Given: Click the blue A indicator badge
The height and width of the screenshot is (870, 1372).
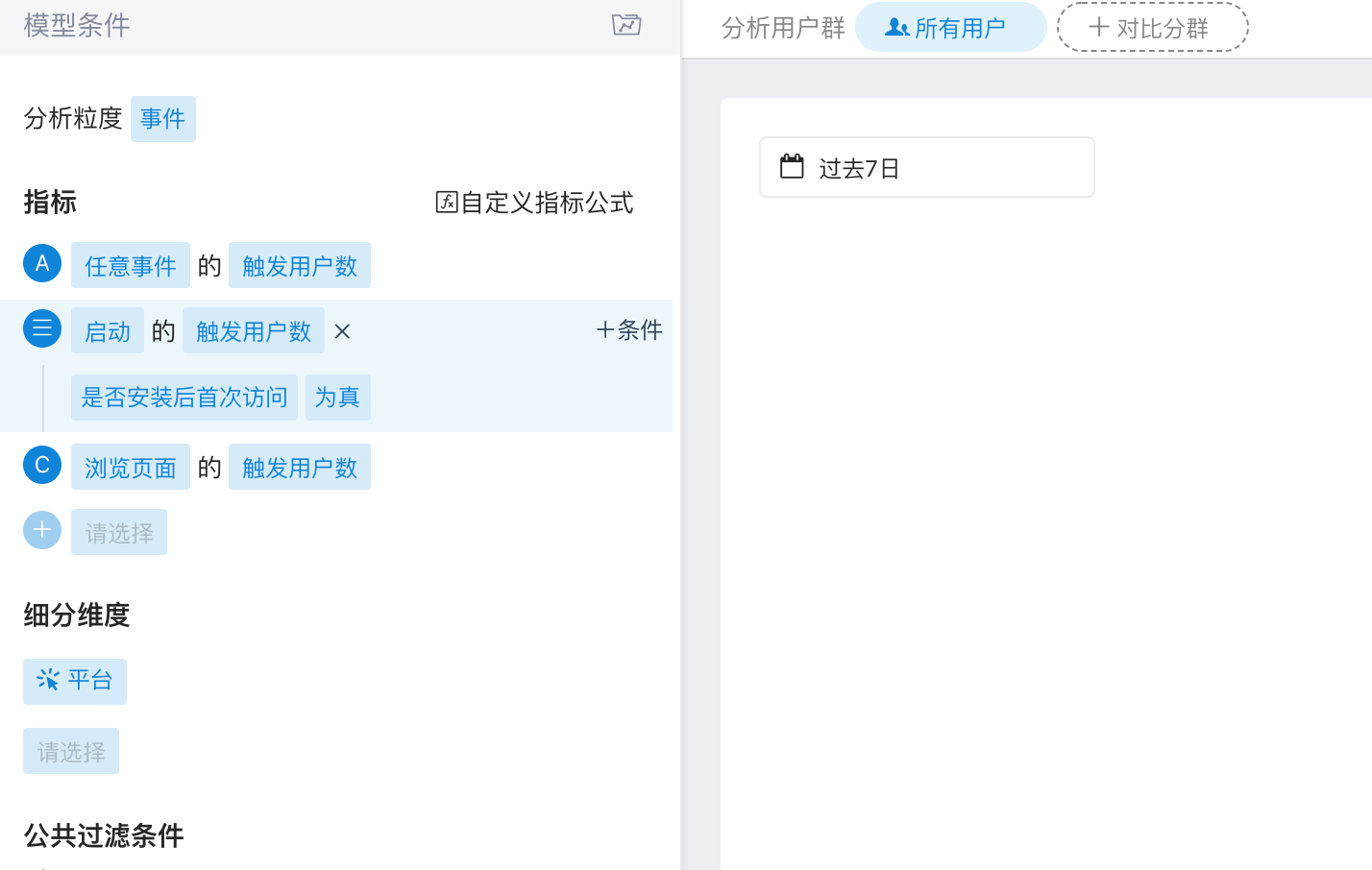Looking at the screenshot, I should 42,264.
